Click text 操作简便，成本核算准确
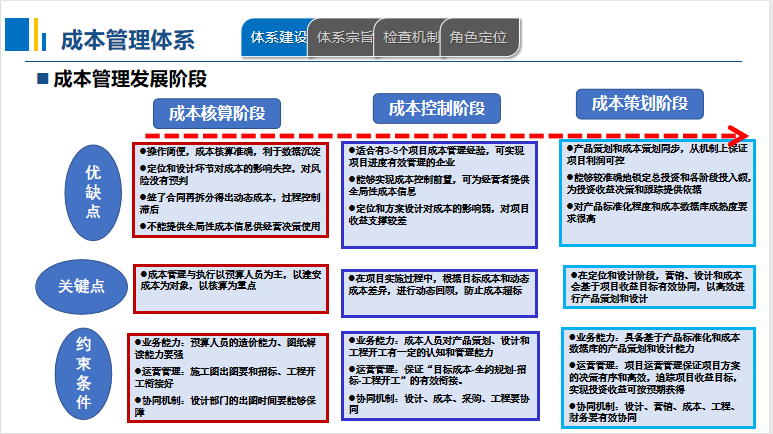773x434 pixels. tap(201, 151)
